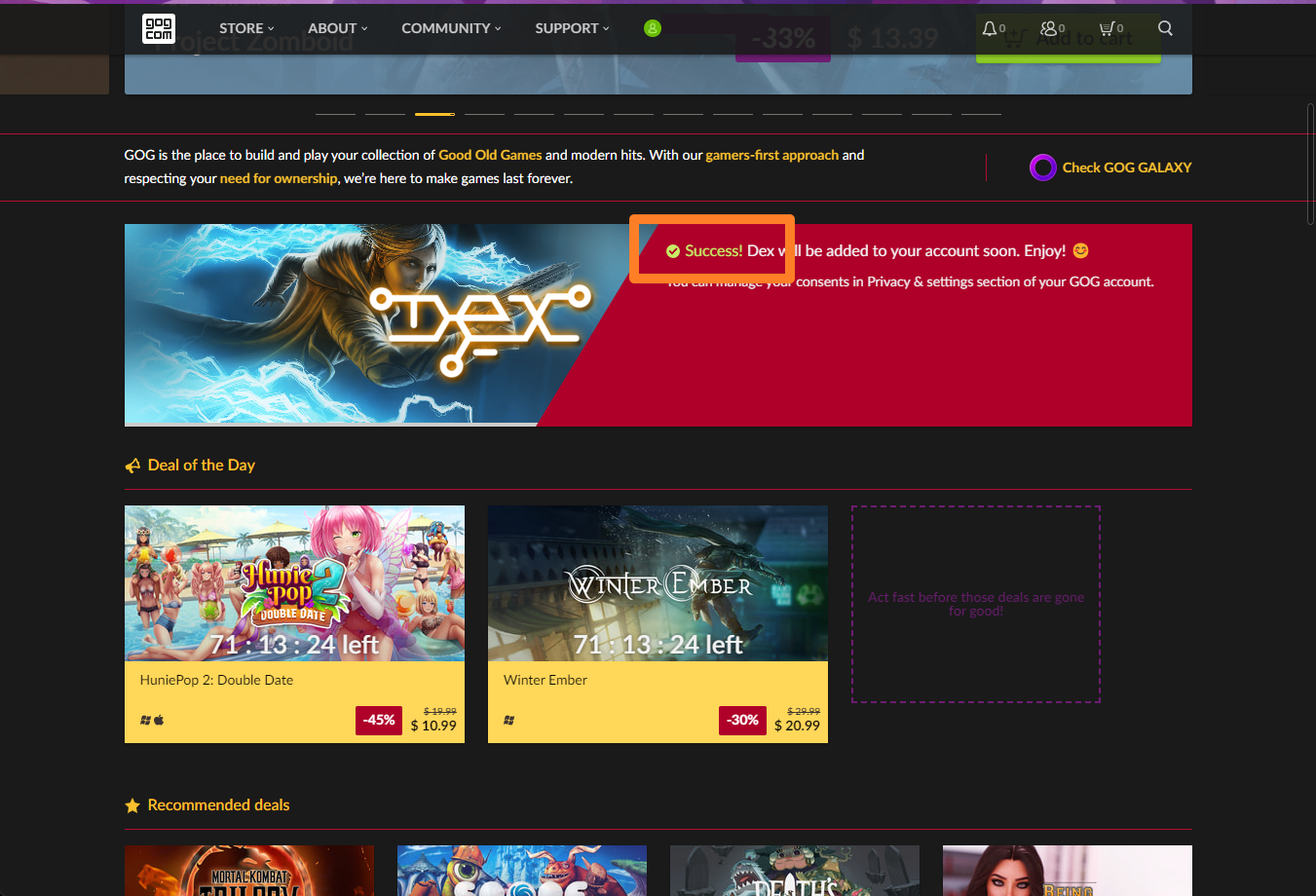Open the Spore recommended deal thumbnail

coord(522,871)
